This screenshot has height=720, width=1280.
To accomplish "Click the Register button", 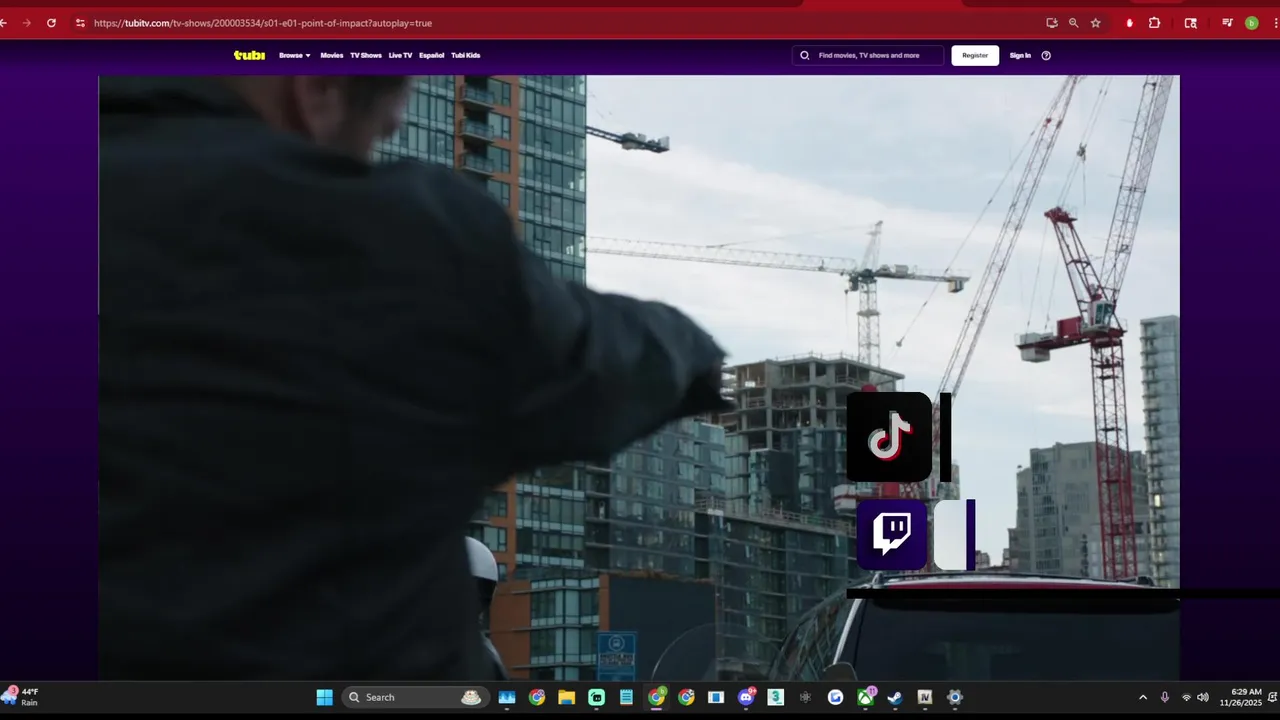I will coord(975,55).
